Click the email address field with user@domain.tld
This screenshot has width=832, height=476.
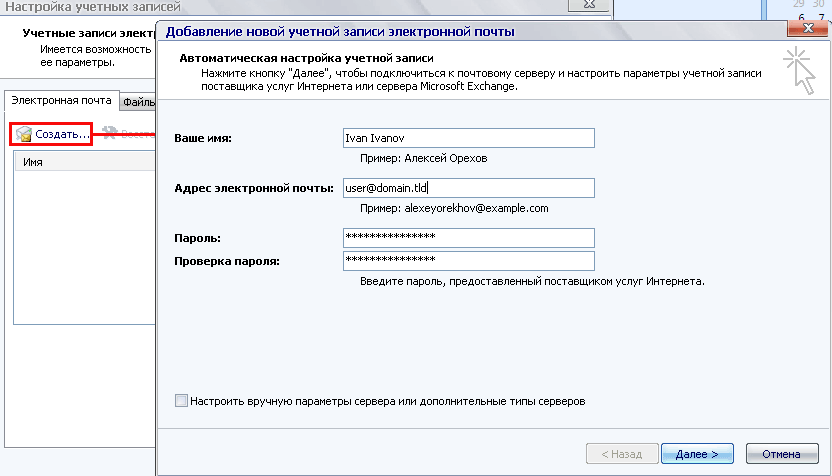pyautogui.click(x=467, y=188)
